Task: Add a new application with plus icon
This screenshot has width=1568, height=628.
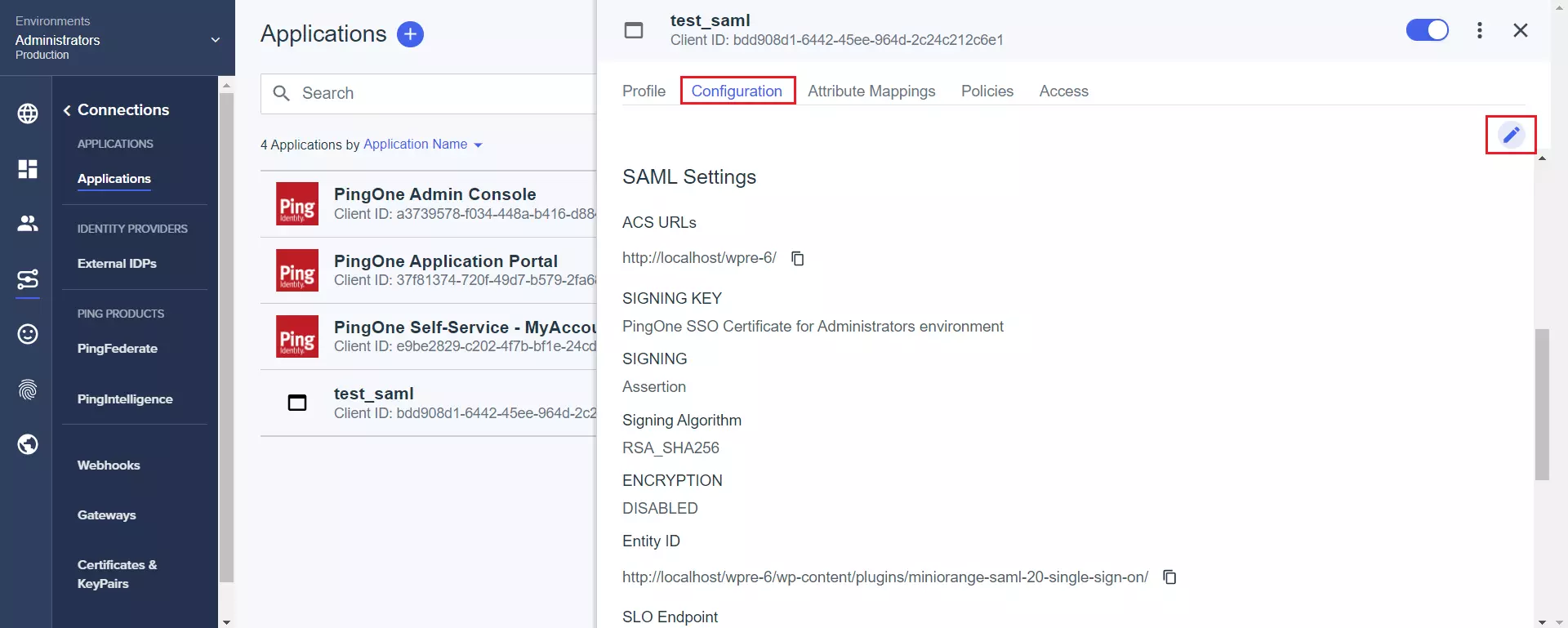Action: click(410, 34)
